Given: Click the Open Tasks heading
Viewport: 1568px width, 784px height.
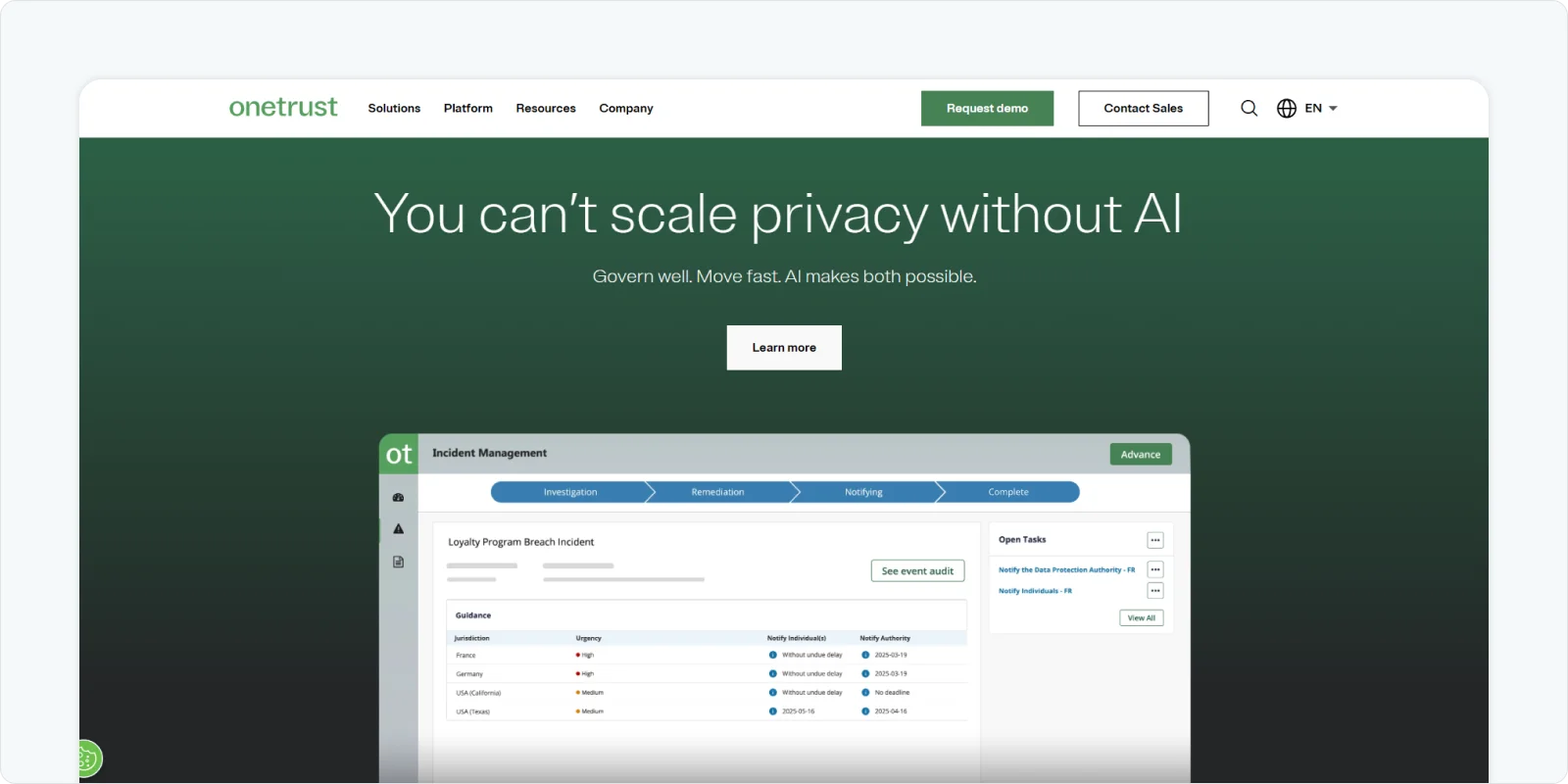Looking at the screenshot, I should tap(1022, 540).
